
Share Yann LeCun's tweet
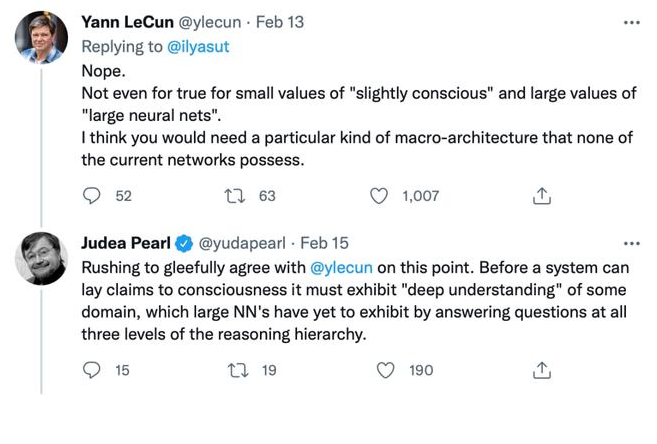coord(541,197)
